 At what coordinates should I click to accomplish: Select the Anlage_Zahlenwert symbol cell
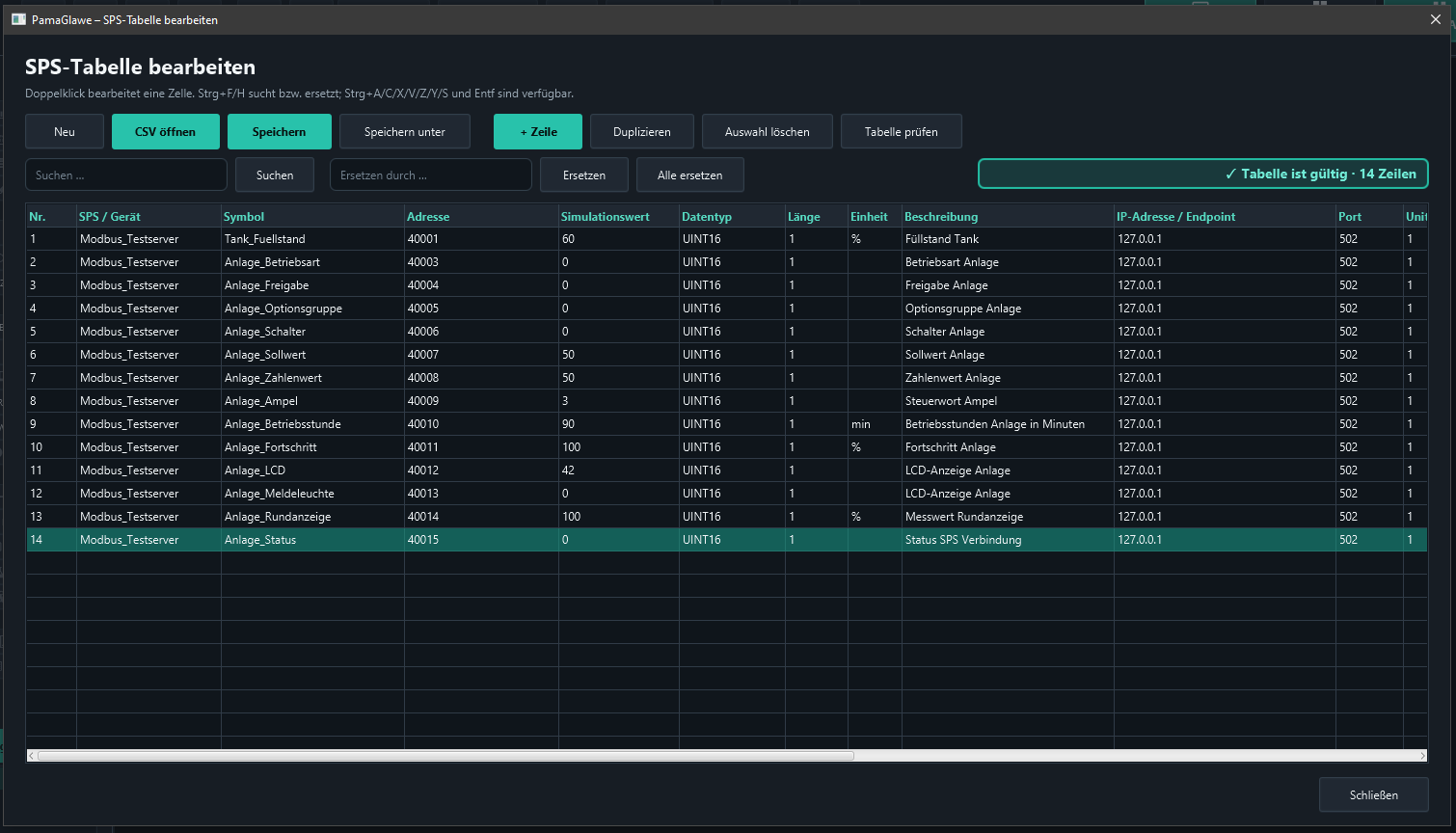click(313, 378)
